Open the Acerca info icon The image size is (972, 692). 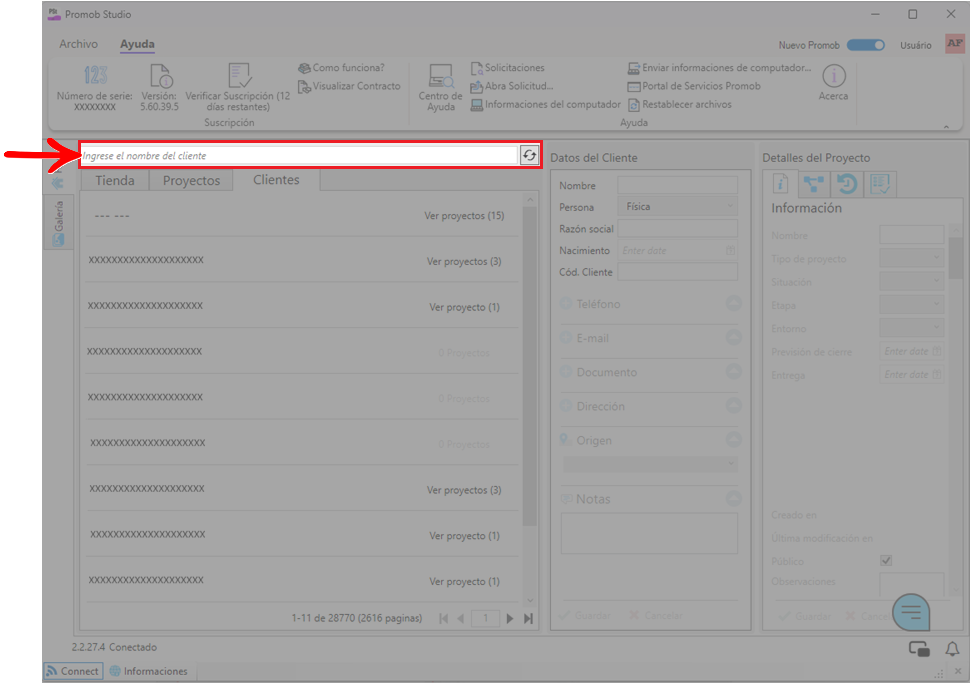[x=834, y=76]
